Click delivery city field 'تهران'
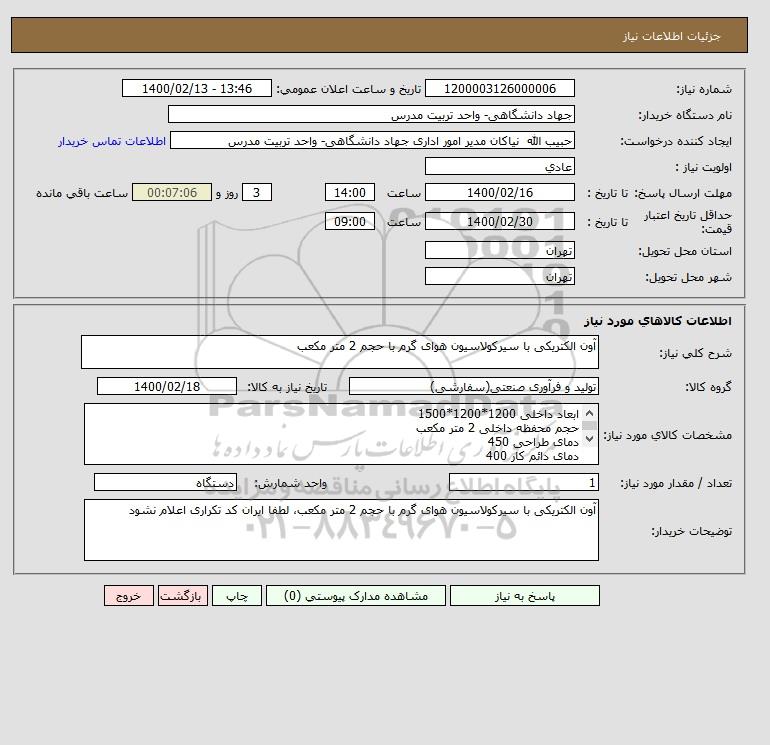Screen dimensions: 770x745 pyautogui.click(x=499, y=276)
